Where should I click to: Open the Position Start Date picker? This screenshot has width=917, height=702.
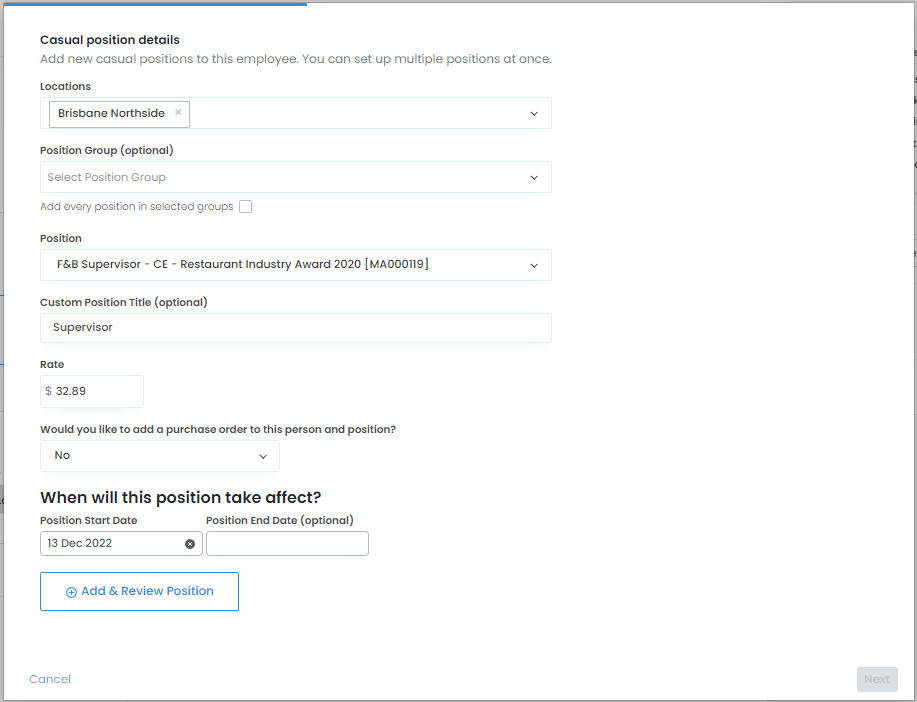tap(110, 544)
